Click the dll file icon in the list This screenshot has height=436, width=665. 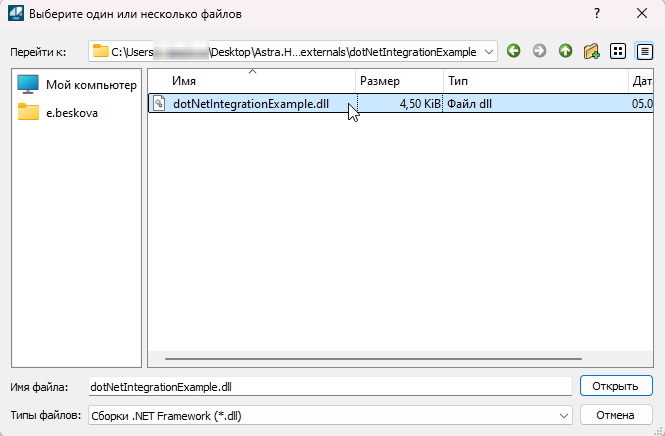coord(159,103)
